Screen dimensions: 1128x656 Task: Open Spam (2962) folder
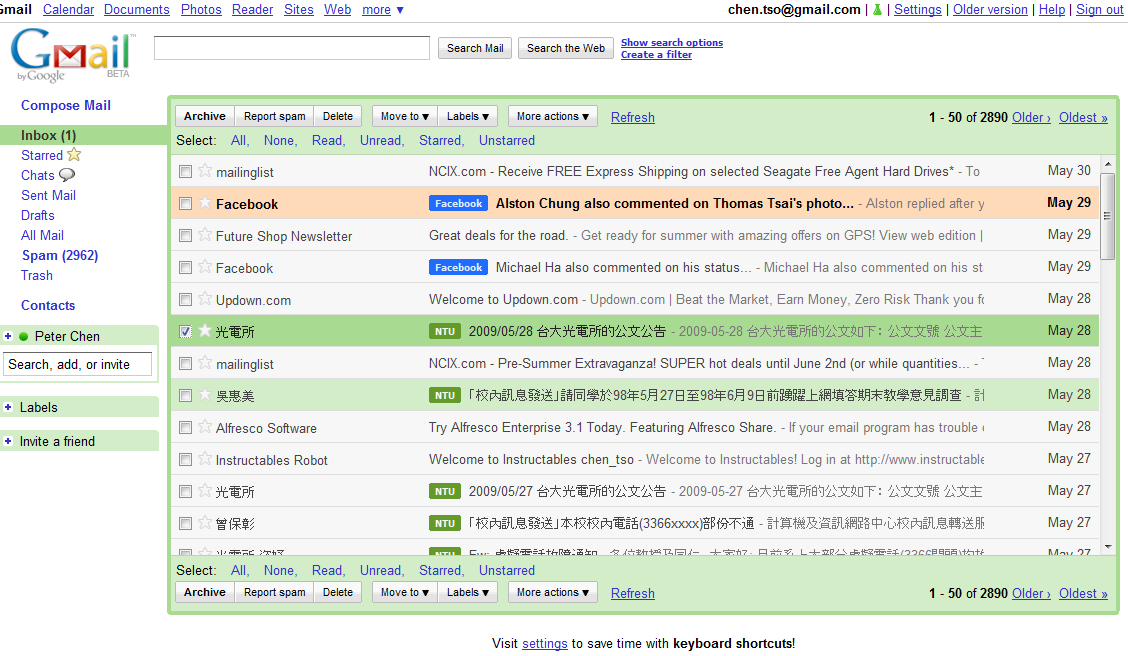point(60,255)
